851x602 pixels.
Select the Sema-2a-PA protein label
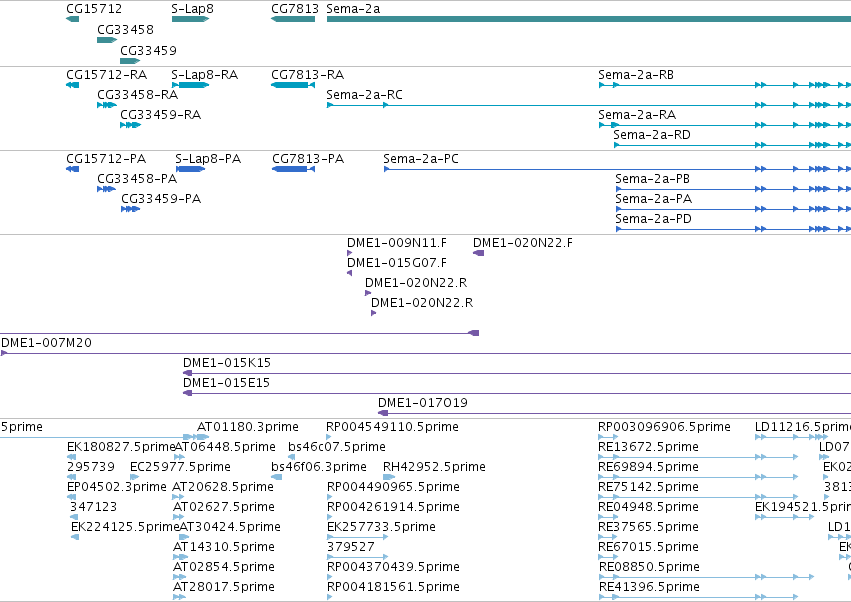[x=653, y=199]
